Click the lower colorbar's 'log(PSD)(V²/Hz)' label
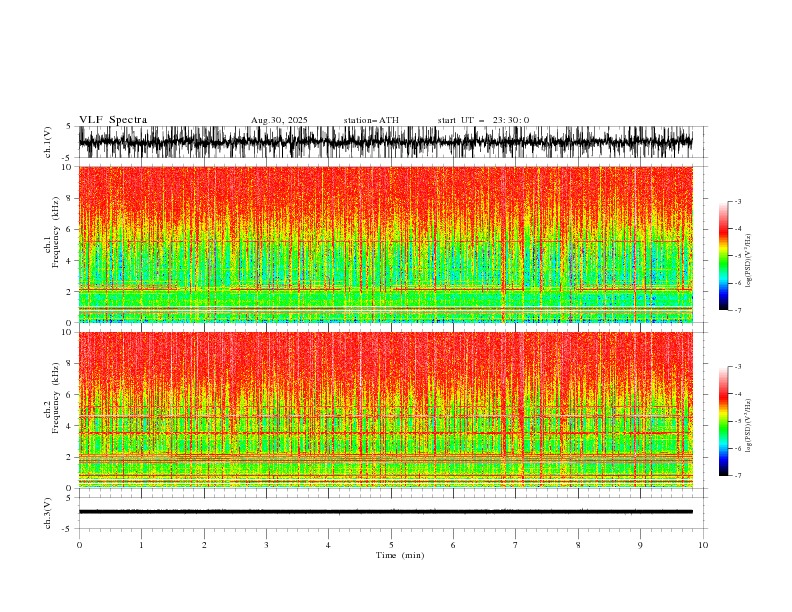 coord(748,426)
